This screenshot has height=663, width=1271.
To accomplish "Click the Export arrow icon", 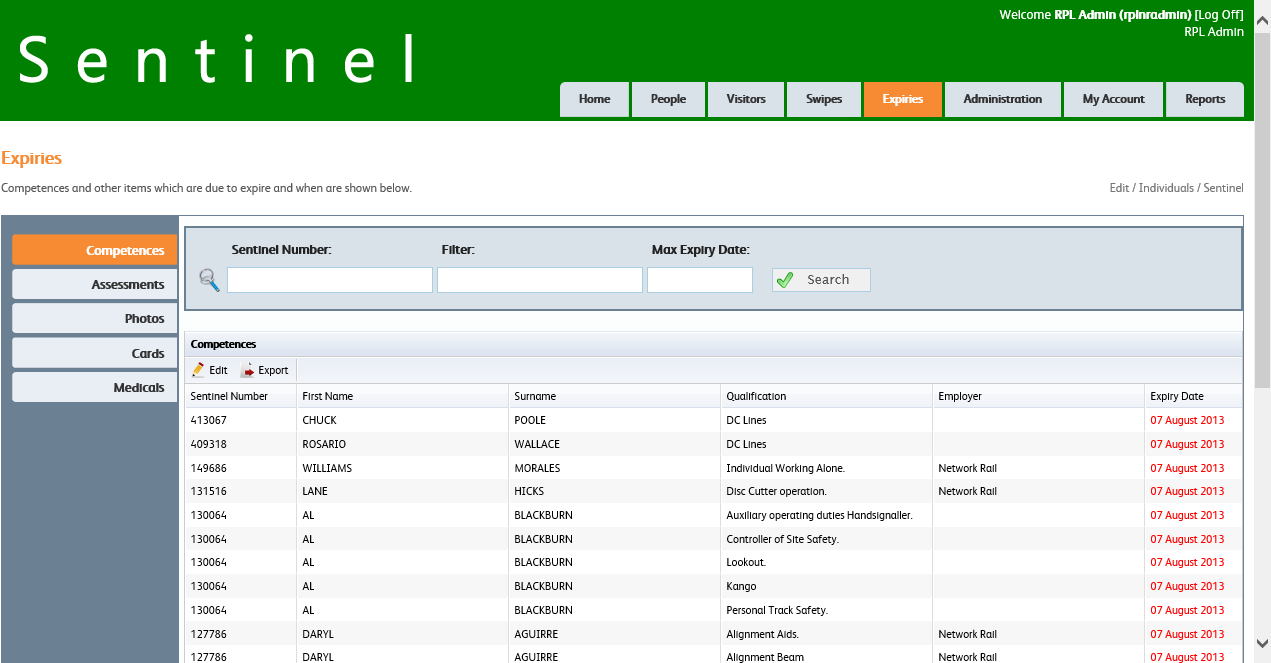I will click(247, 370).
